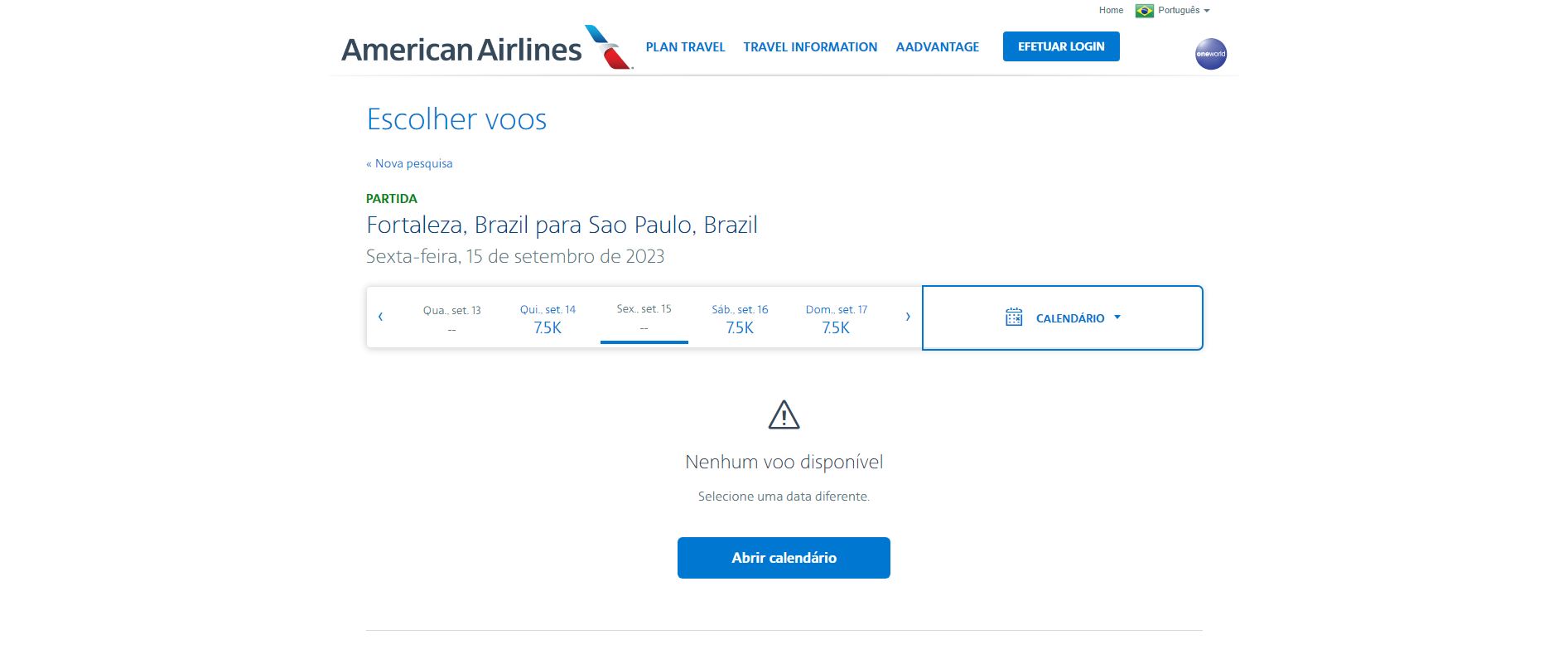The image size is (1568, 659).
Task: Select the Dom., set. 17 date tab
Action: [x=837, y=318]
